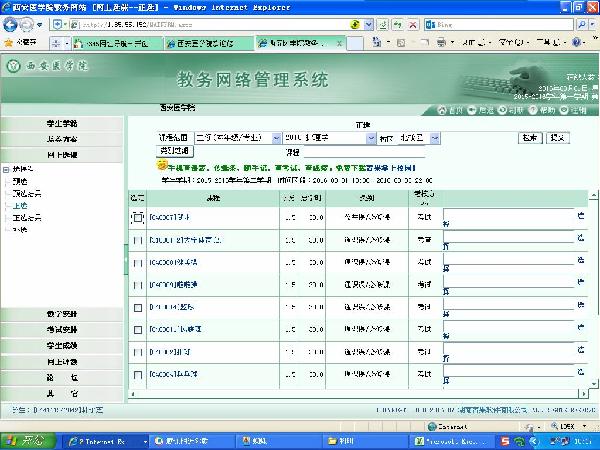Tick the checkbox in second course row

(138, 240)
